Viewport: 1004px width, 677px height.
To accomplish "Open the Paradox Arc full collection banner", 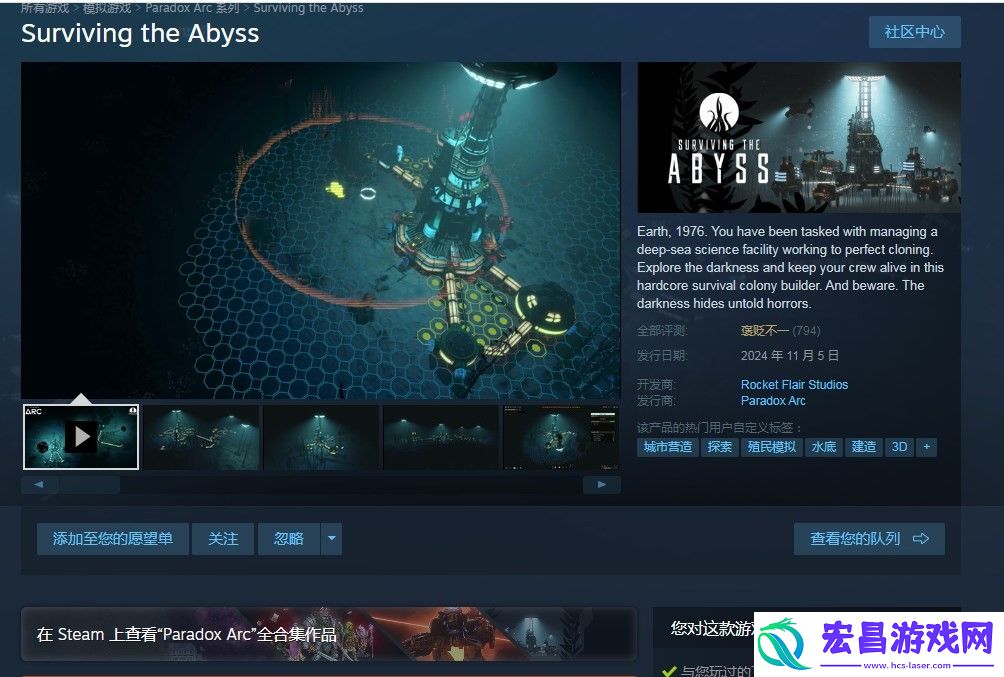I will [x=329, y=634].
